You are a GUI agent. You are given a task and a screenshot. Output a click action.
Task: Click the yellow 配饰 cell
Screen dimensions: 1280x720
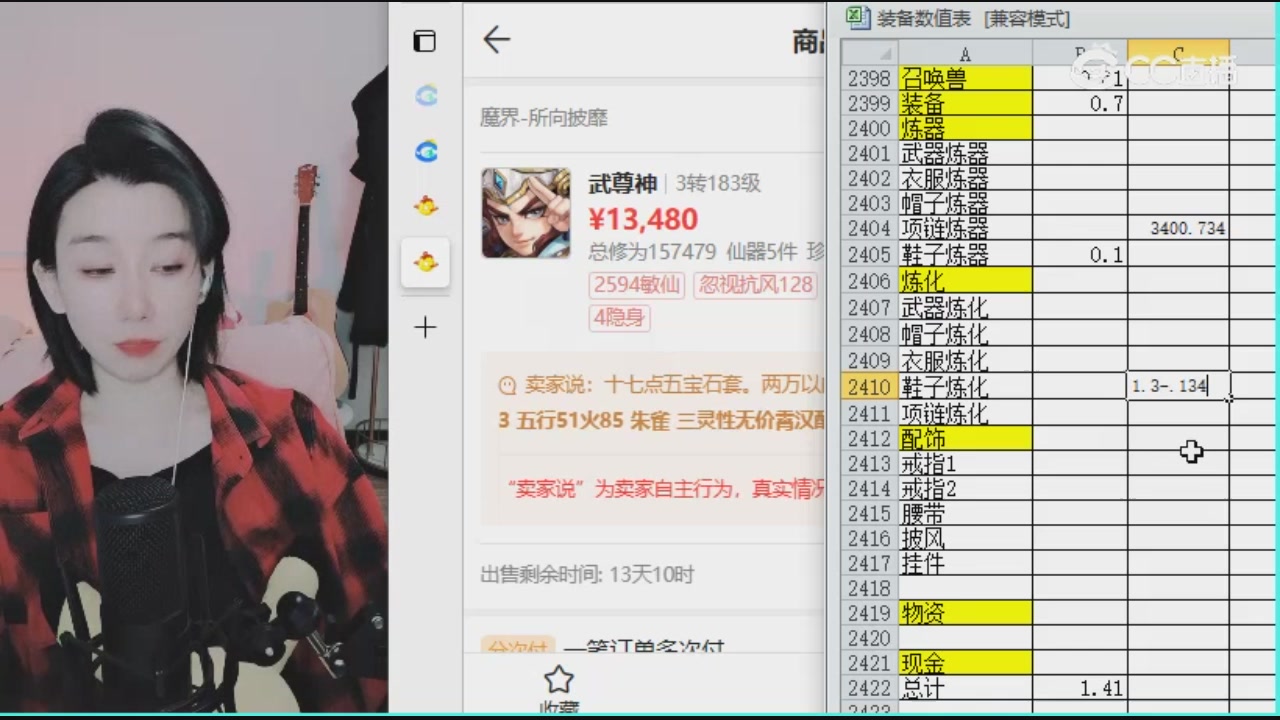pyautogui.click(x=965, y=438)
